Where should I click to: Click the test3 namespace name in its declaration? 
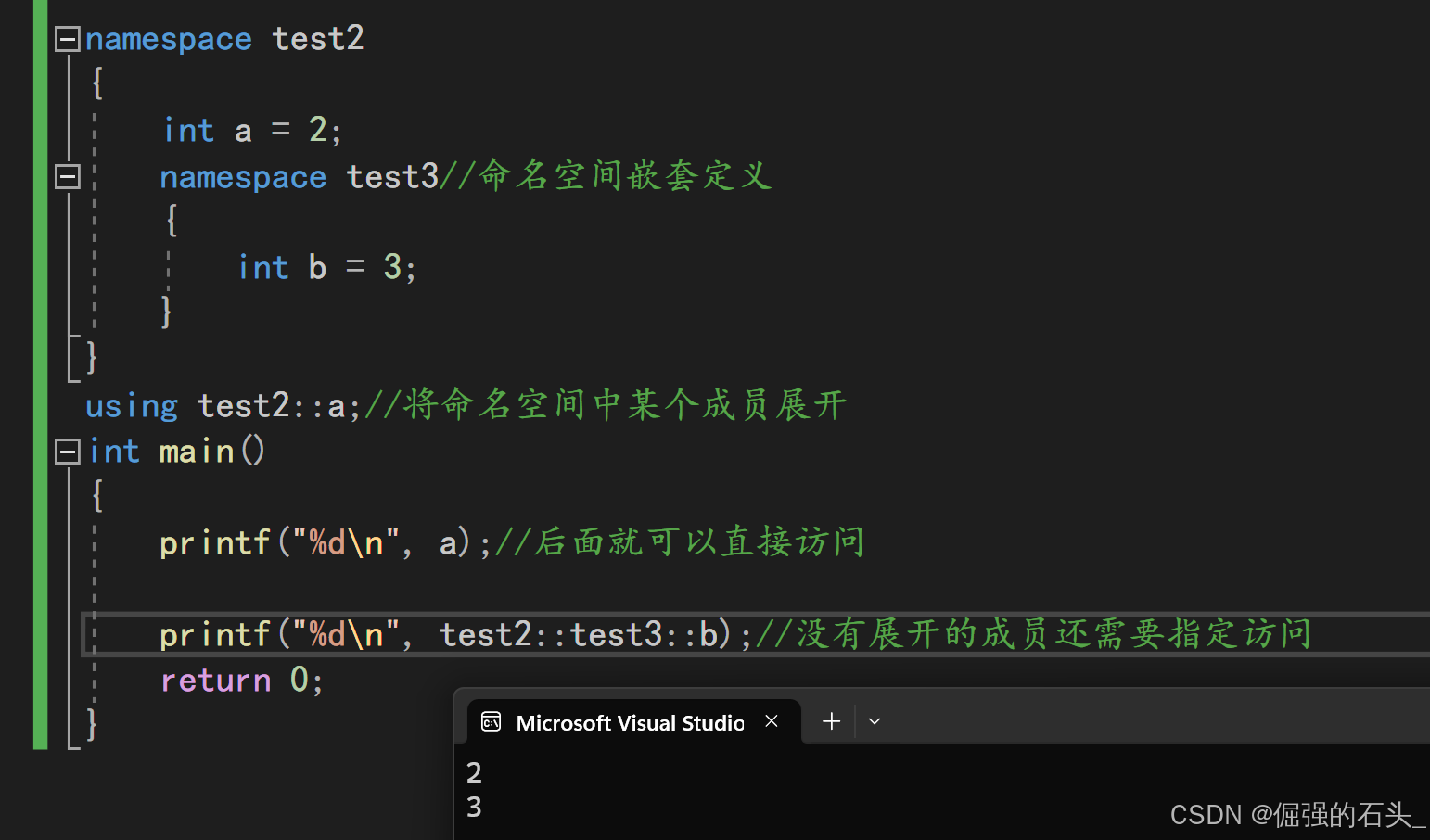(x=392, y=176)
